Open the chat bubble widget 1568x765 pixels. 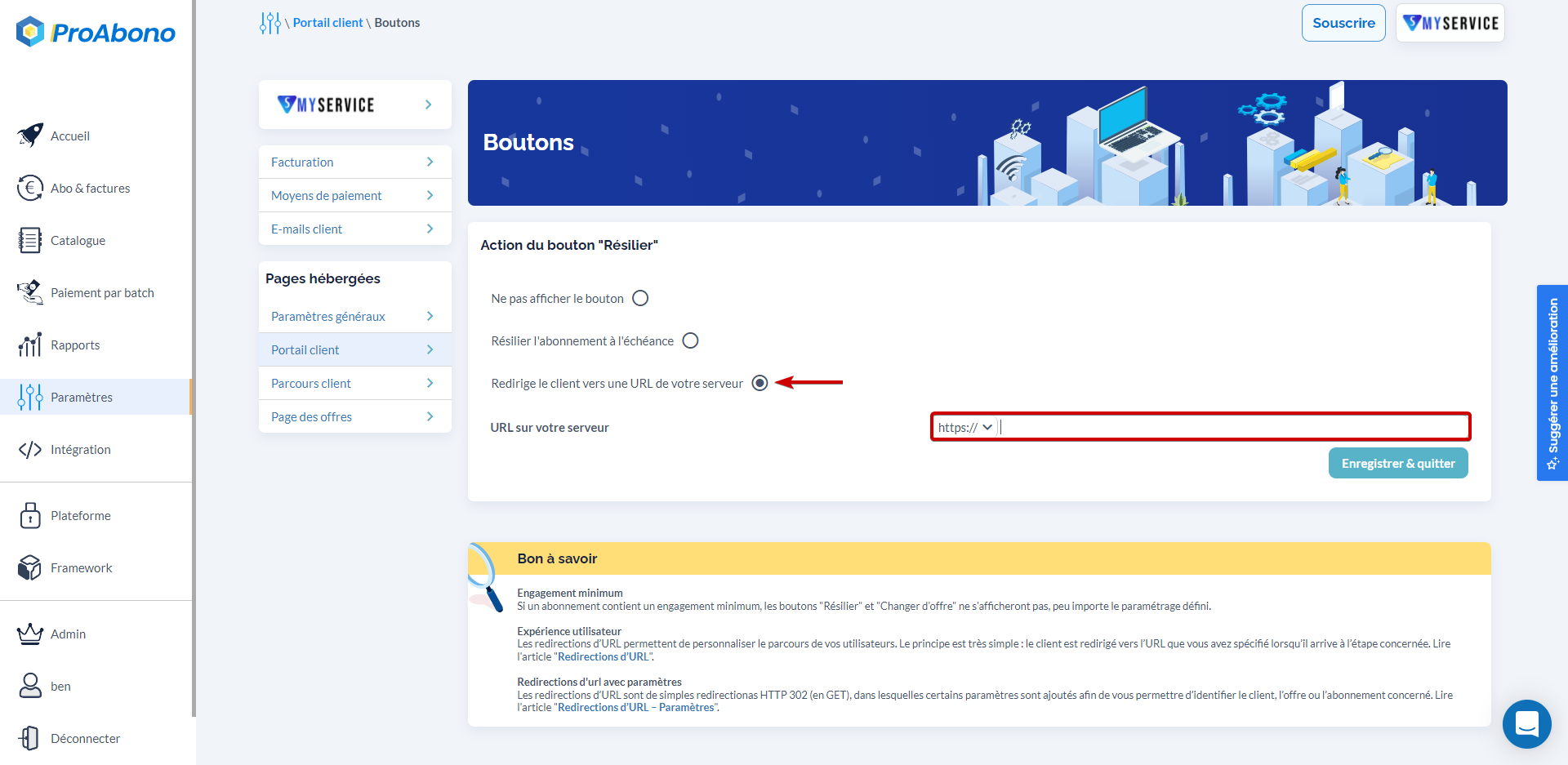[1527, 724]
